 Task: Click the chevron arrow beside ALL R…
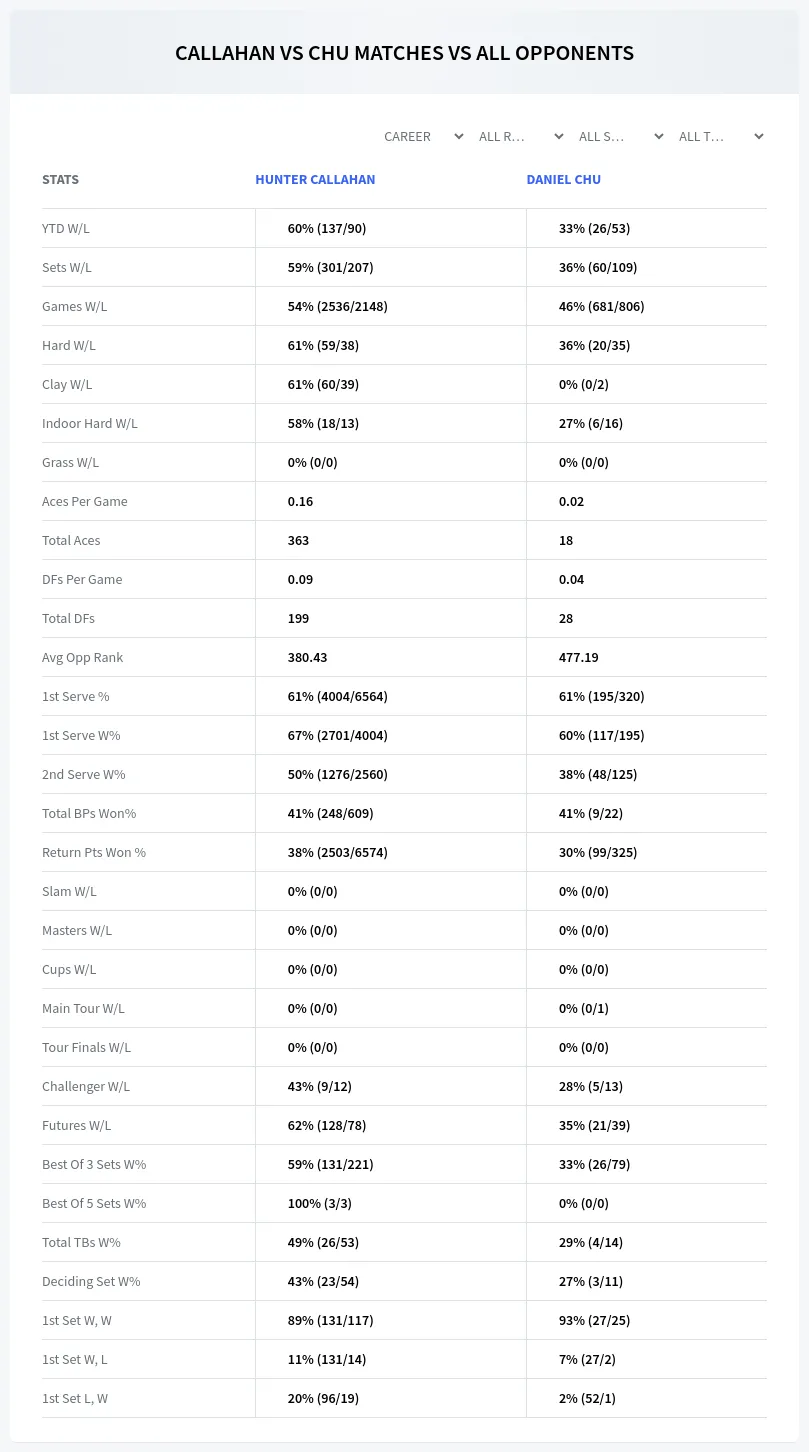559,136
